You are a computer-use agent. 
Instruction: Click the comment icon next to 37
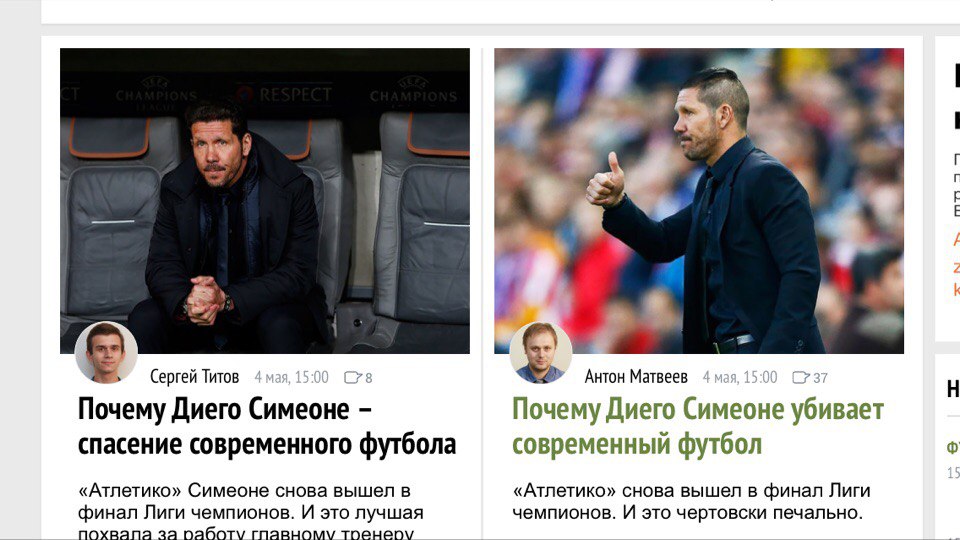(801, 377)
